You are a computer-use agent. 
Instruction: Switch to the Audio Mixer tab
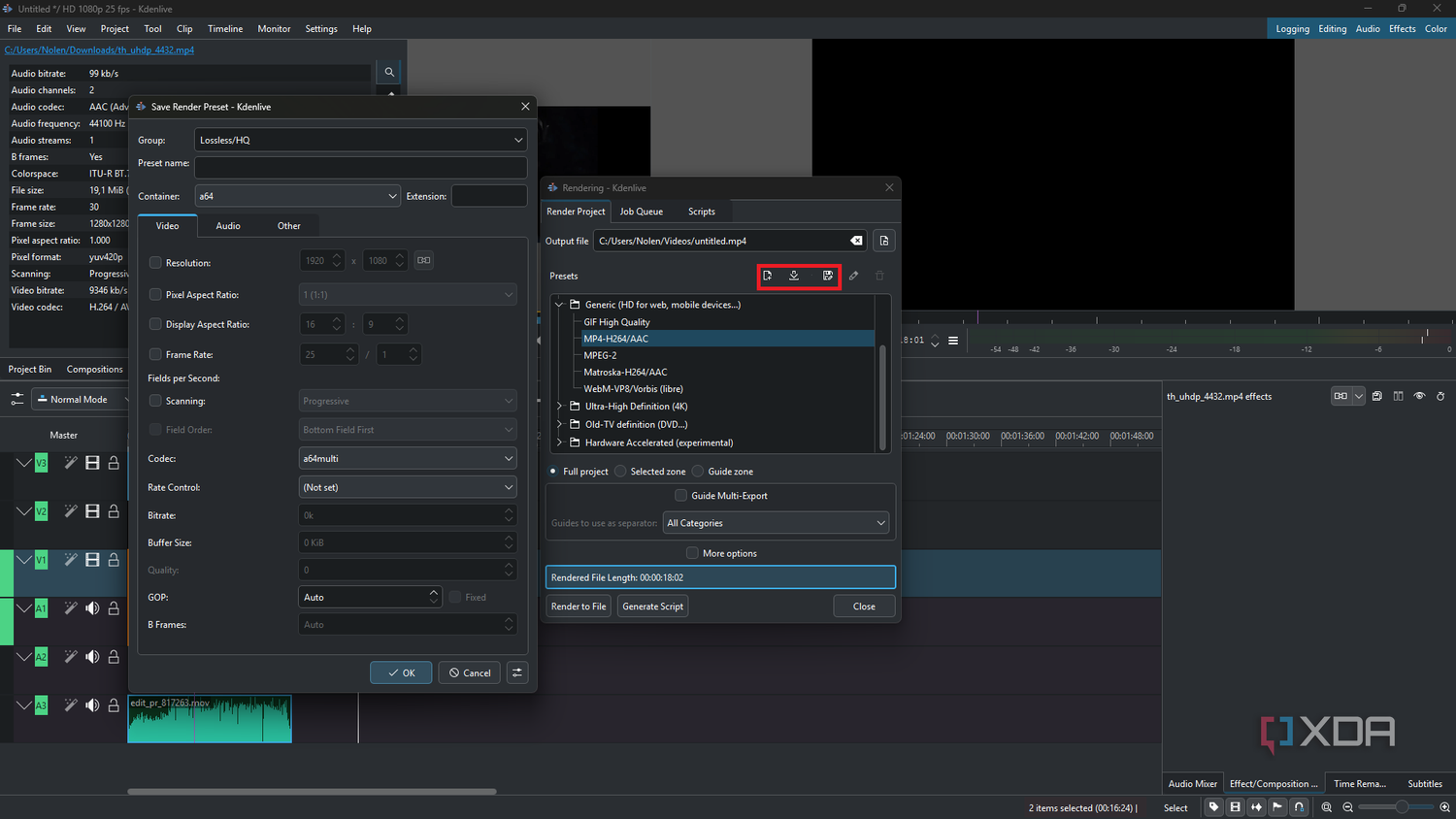tap(1193, 784)
